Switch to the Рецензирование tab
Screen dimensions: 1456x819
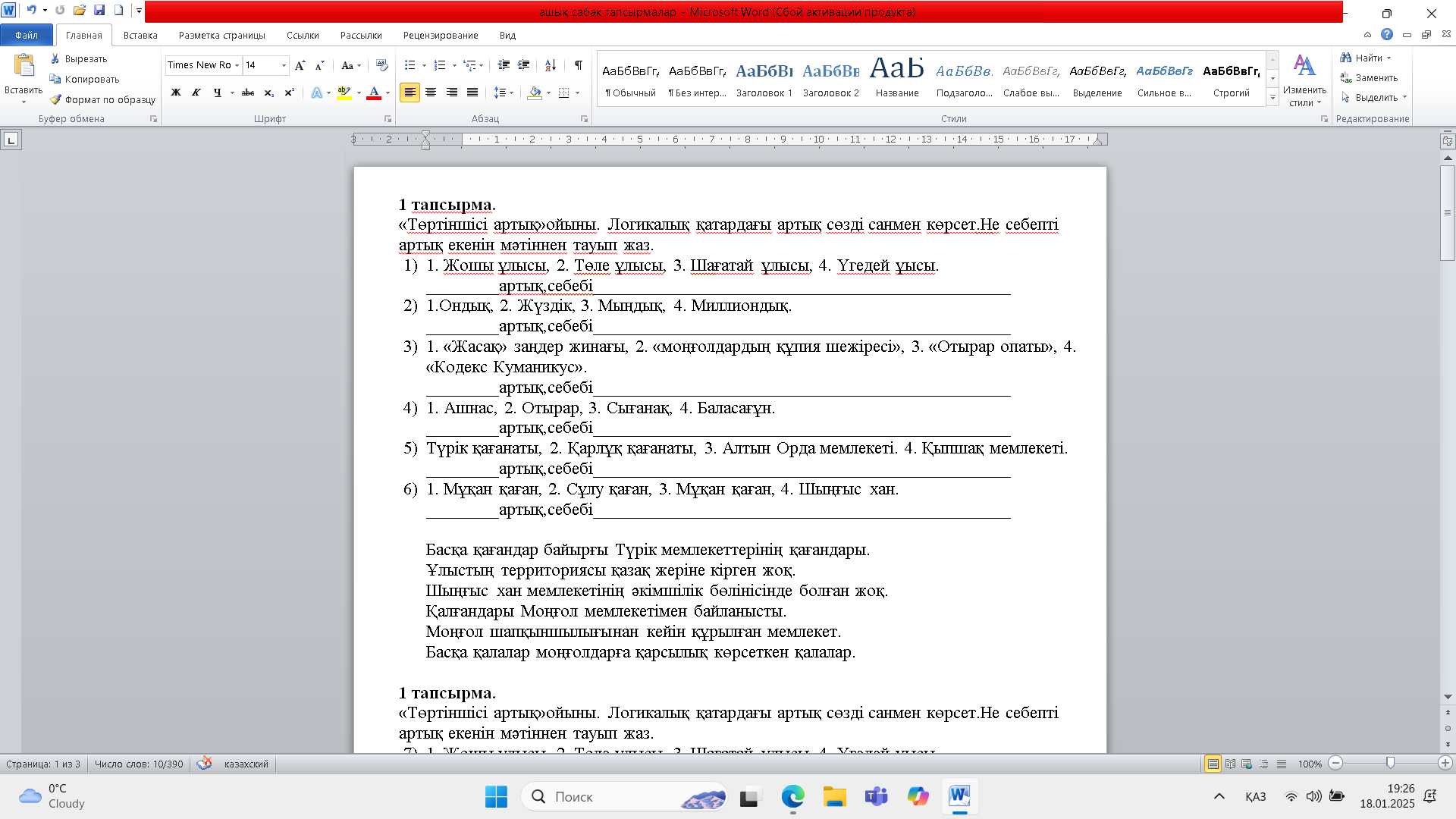[x=441, y=35]
